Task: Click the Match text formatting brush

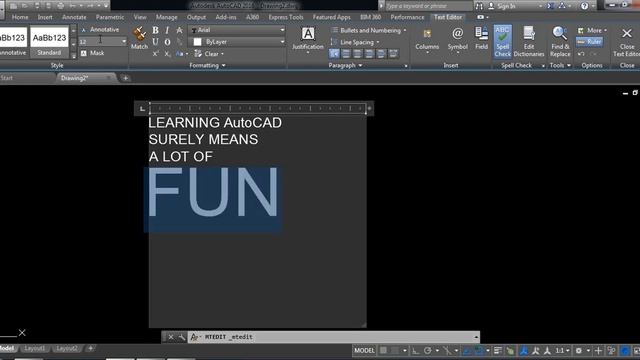Action: point(139,38)
